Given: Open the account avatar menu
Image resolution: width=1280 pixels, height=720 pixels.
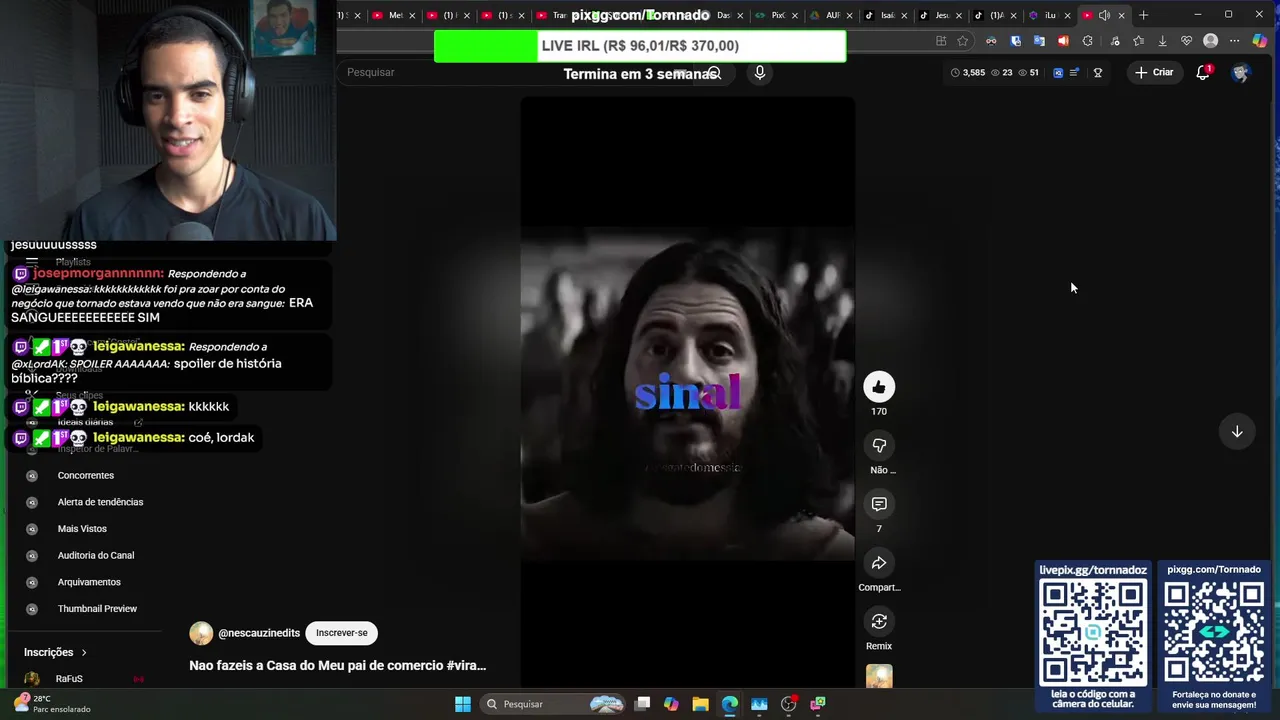Looking at the screenshot, I should click(1241, 72).
